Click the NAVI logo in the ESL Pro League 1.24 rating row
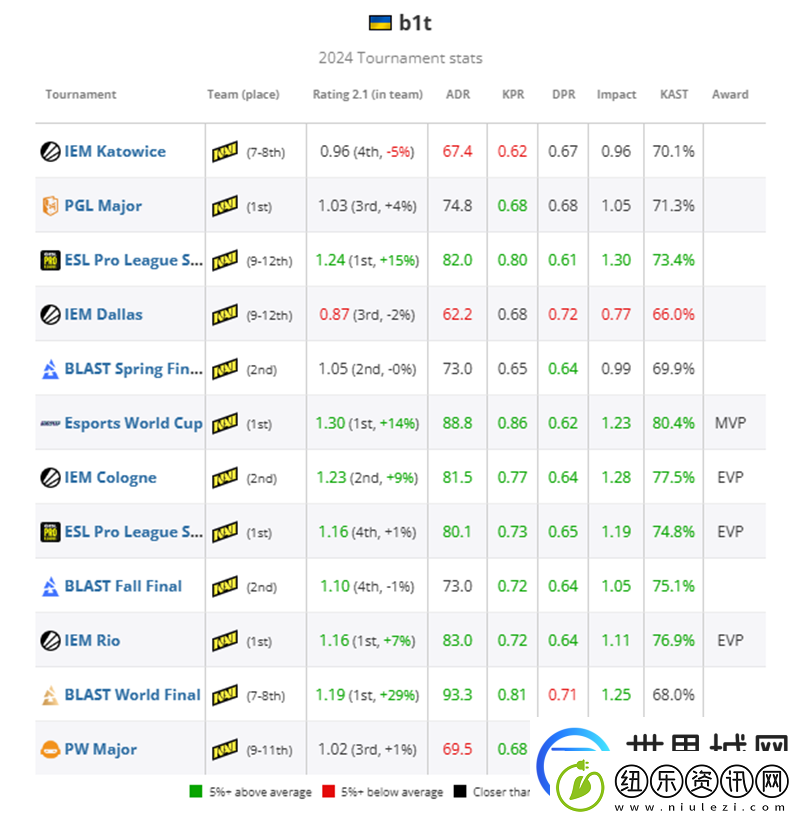 (x=225, y=260)
